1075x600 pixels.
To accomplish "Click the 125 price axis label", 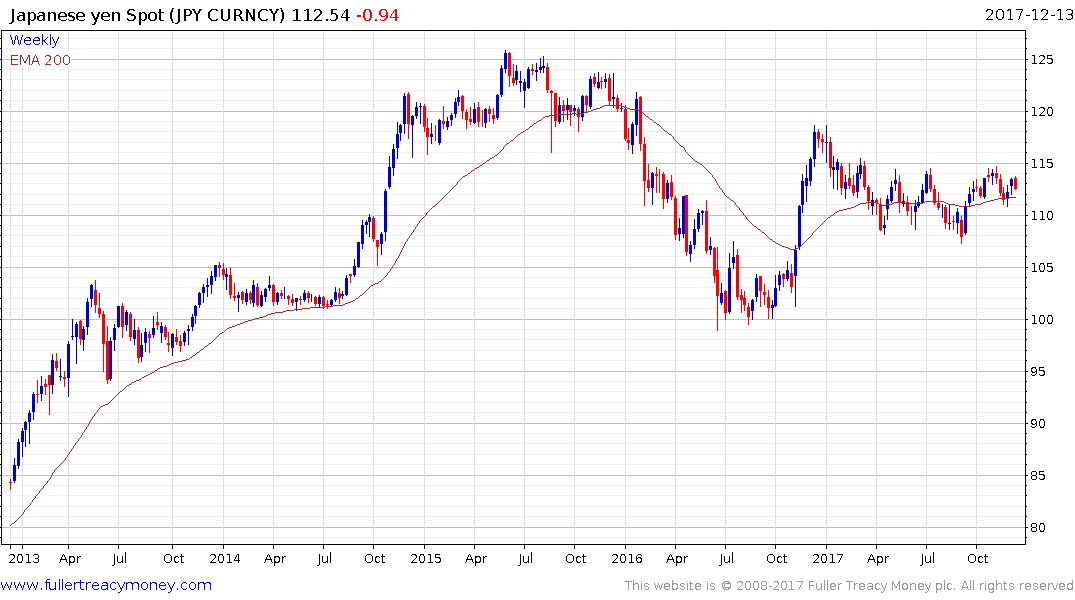I will pyautogui.click(x=1042, y=60).
